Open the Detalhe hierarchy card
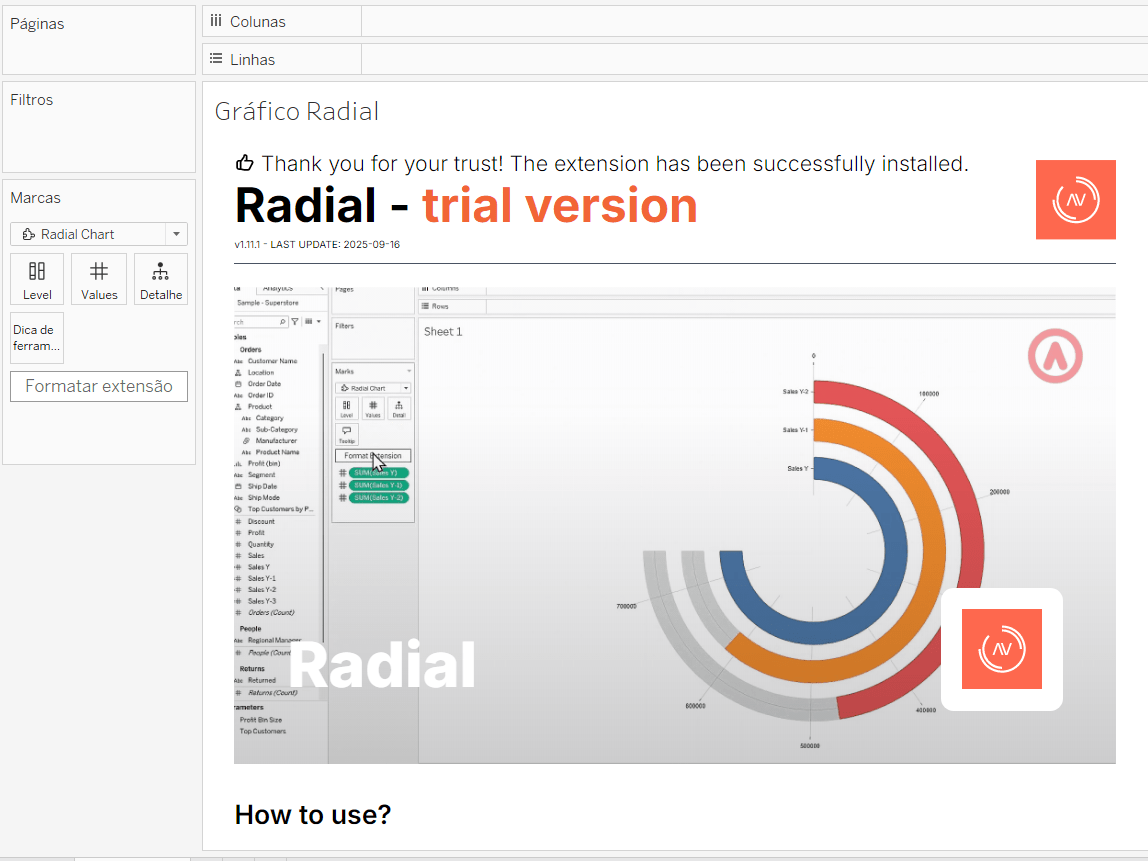Screen dimensions: 1148x861 [x=161, y=279]
